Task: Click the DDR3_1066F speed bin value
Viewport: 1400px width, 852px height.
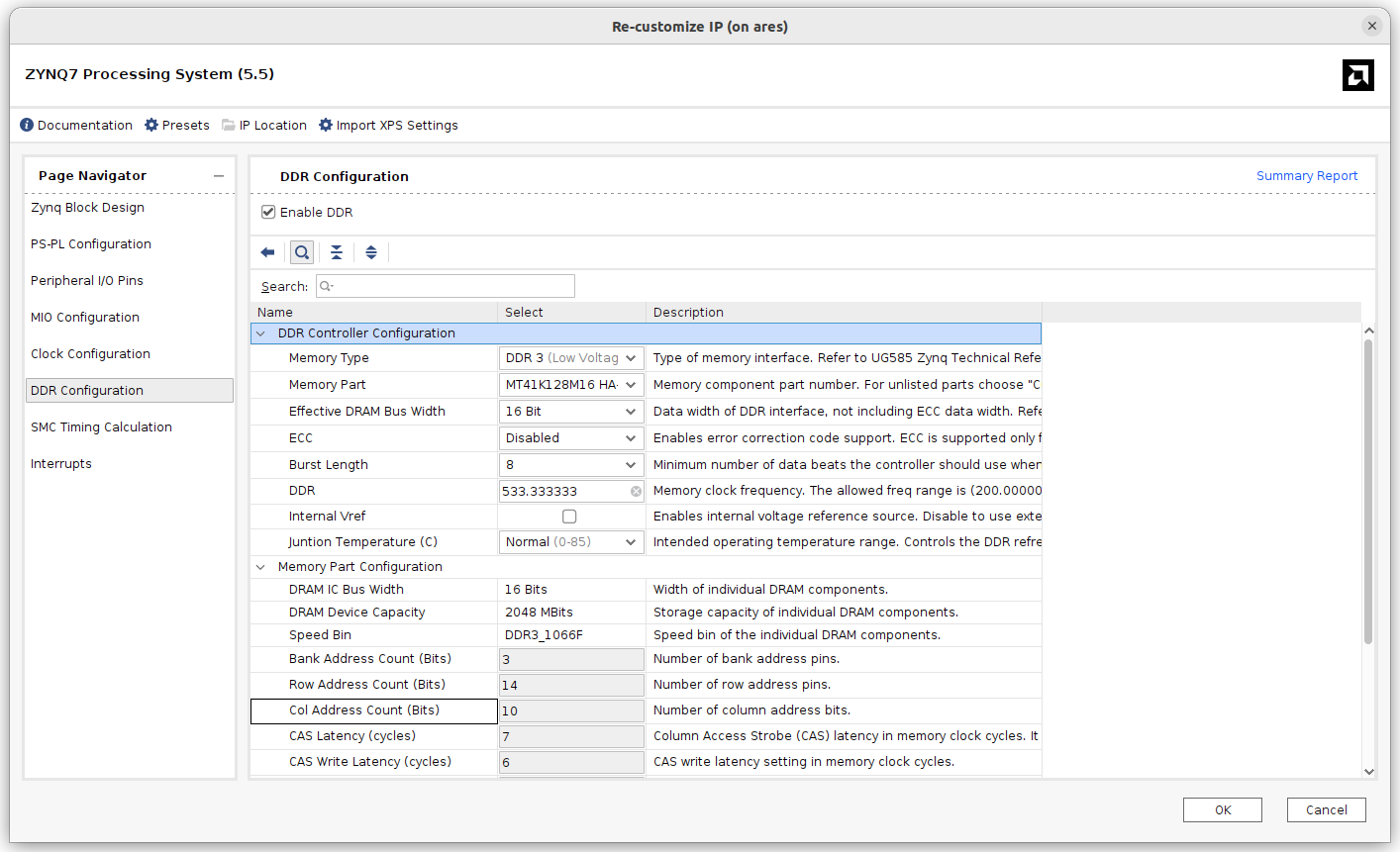Action: pos(544,635)
